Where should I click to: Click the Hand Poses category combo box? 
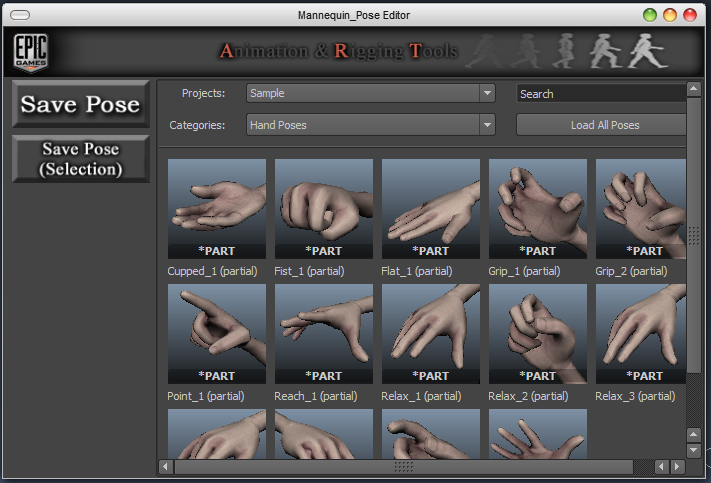[x=370, y=125]
